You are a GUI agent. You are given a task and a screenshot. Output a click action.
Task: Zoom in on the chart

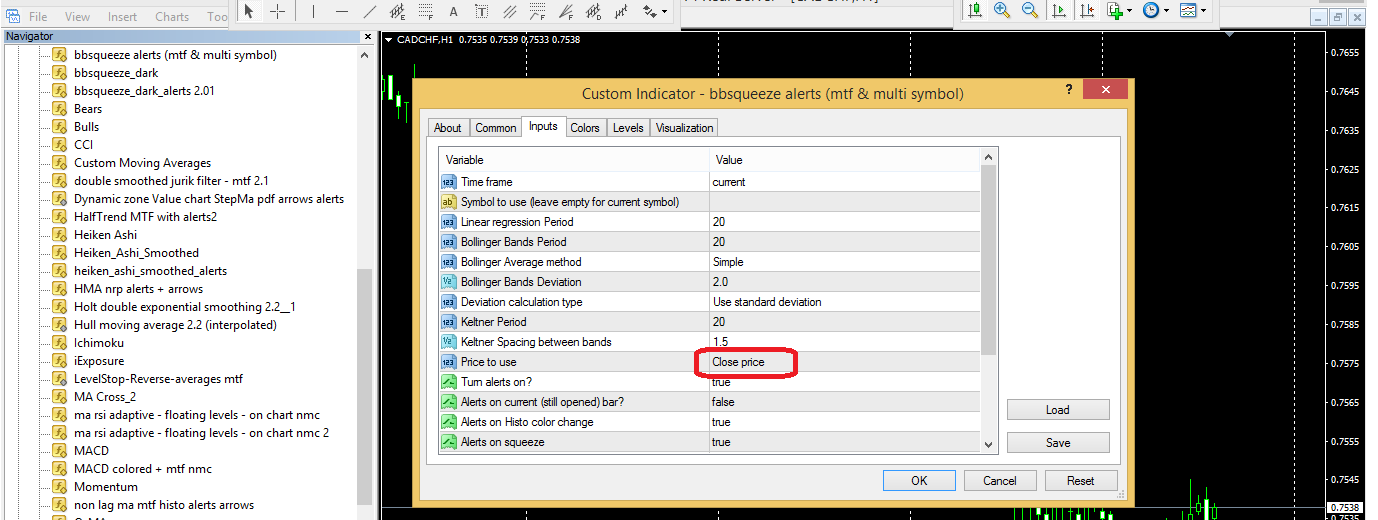point(1002,10)
